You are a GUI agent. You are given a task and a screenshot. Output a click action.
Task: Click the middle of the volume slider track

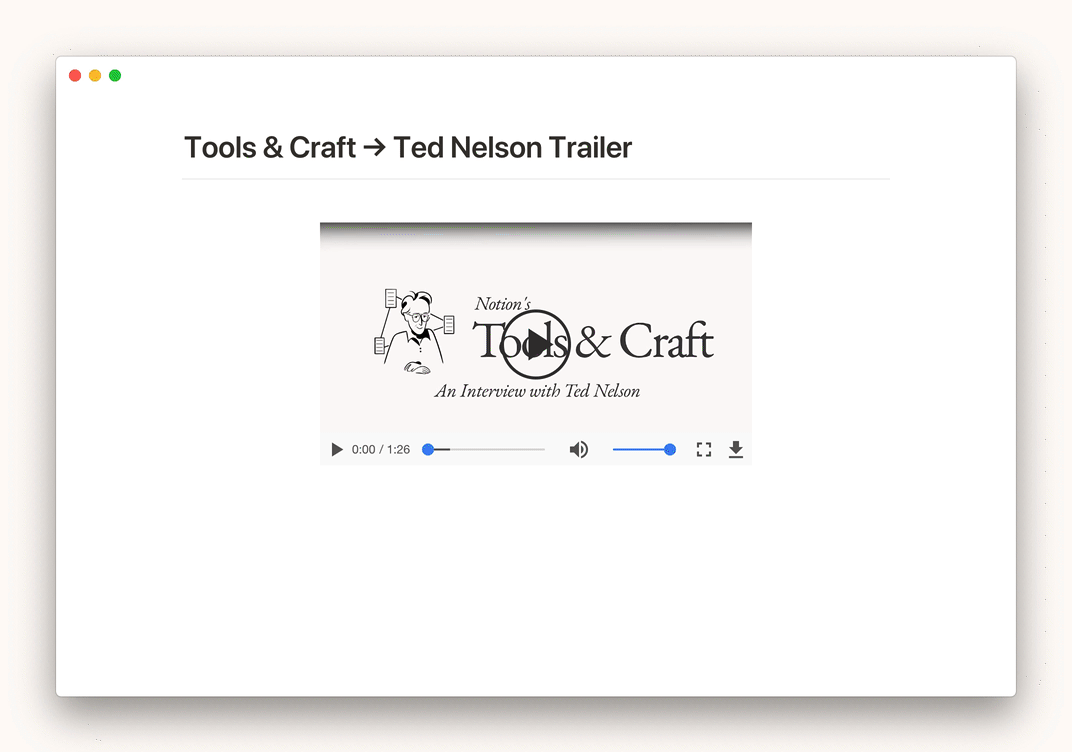[x=641, y=450]
